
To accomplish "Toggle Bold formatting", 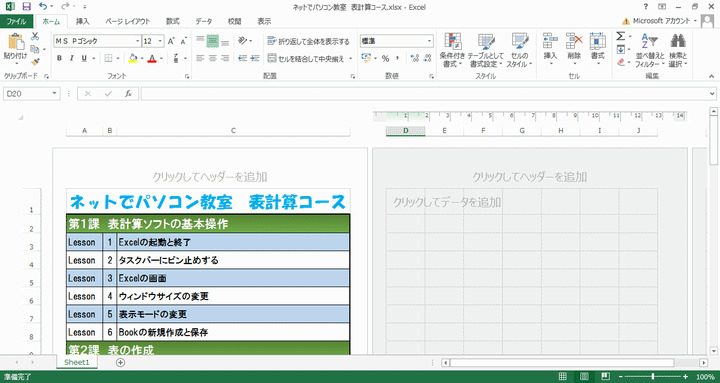I will pyautogui.click(x=59, y=58).
